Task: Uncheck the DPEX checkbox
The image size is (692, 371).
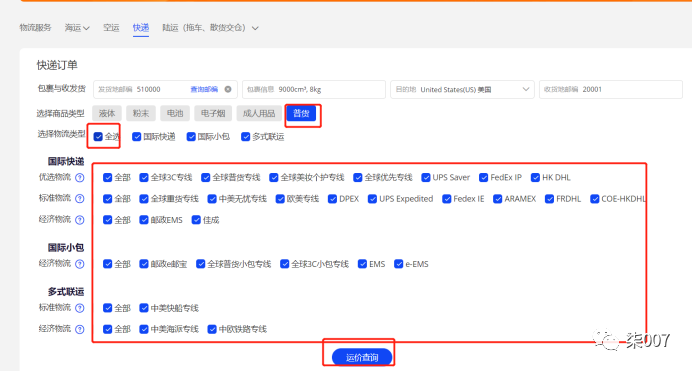Action: coord(333,199)
